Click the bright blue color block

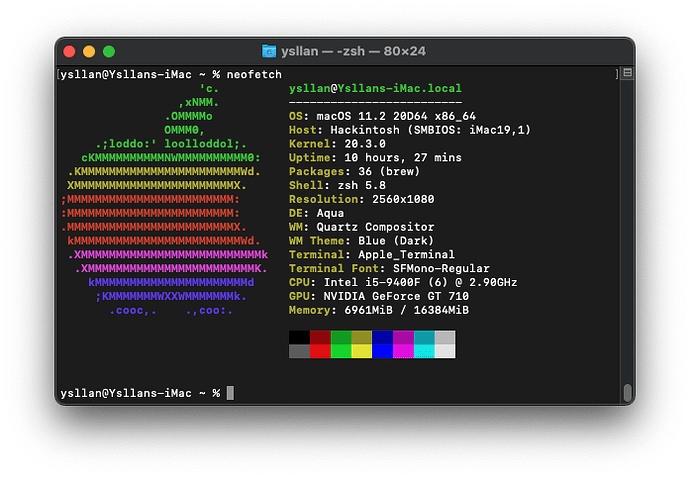[x=382, y=351]
